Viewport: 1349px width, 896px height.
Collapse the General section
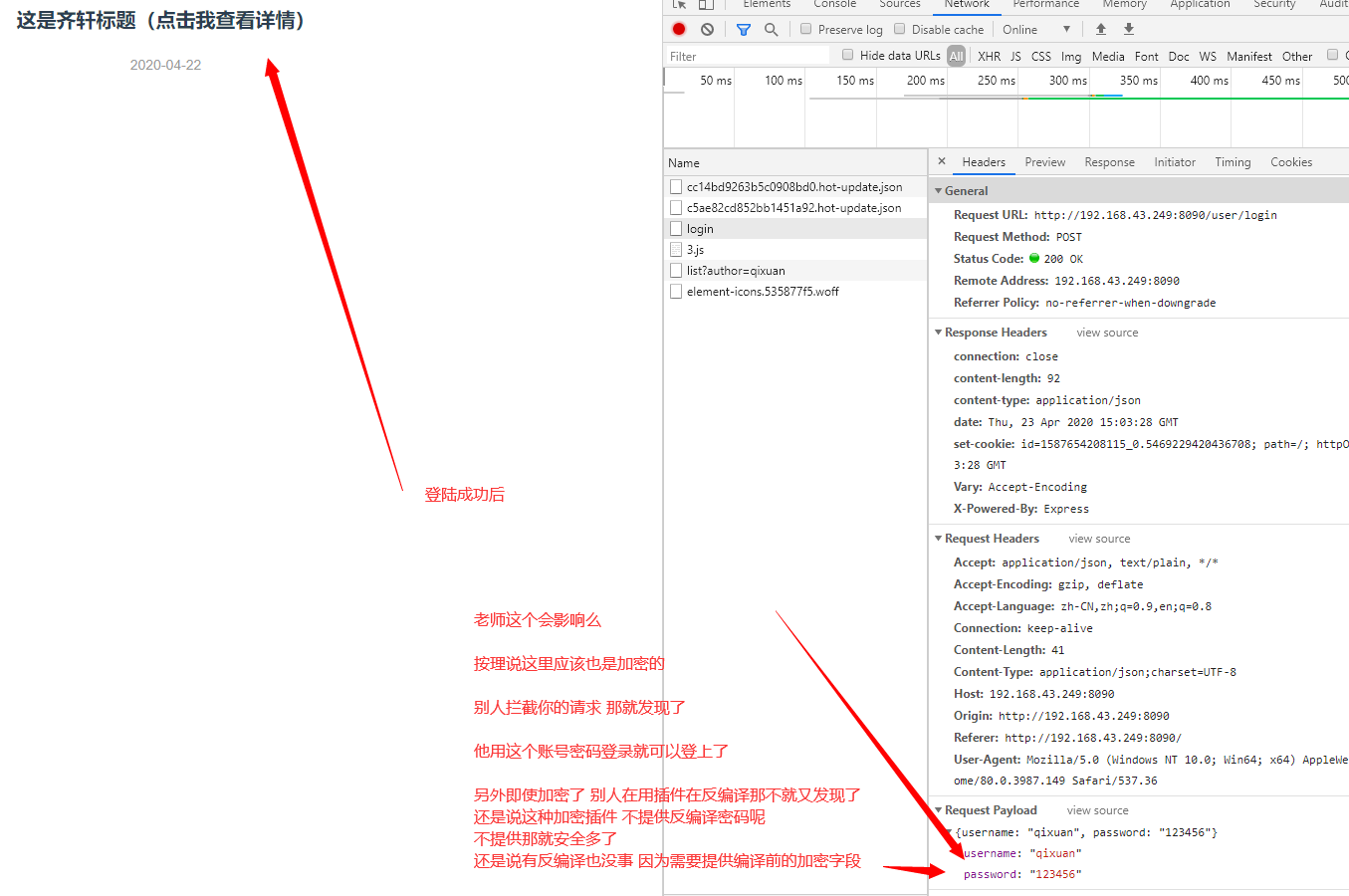tap(938, 191)
